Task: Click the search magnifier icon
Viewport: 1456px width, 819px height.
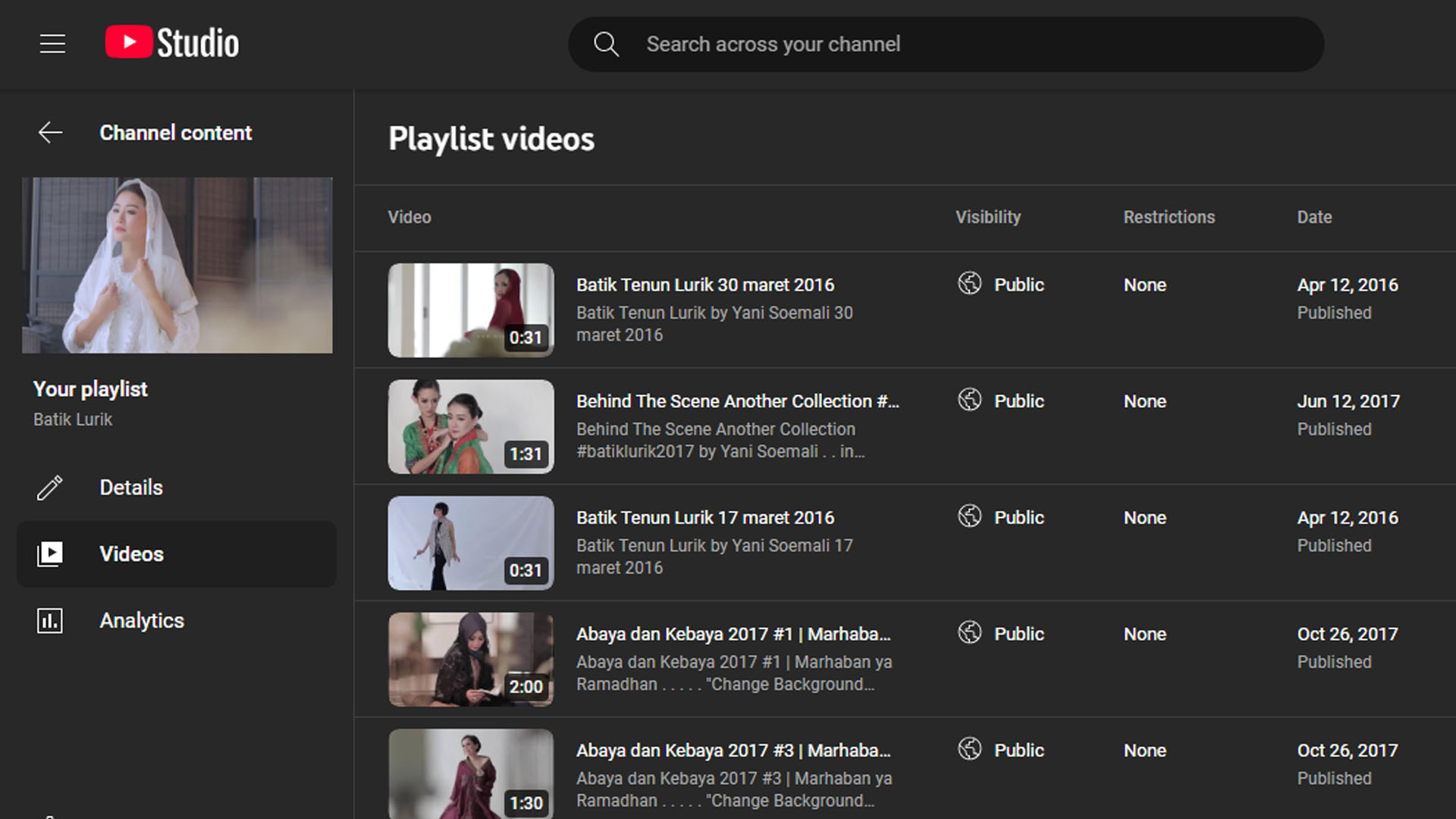Action: click(x=606, y=44)
